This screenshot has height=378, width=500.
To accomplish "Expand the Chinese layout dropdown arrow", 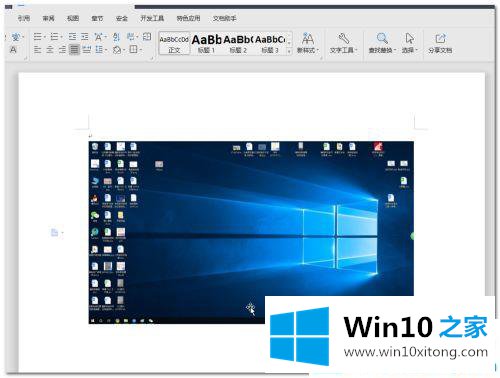I will (106, 37).
